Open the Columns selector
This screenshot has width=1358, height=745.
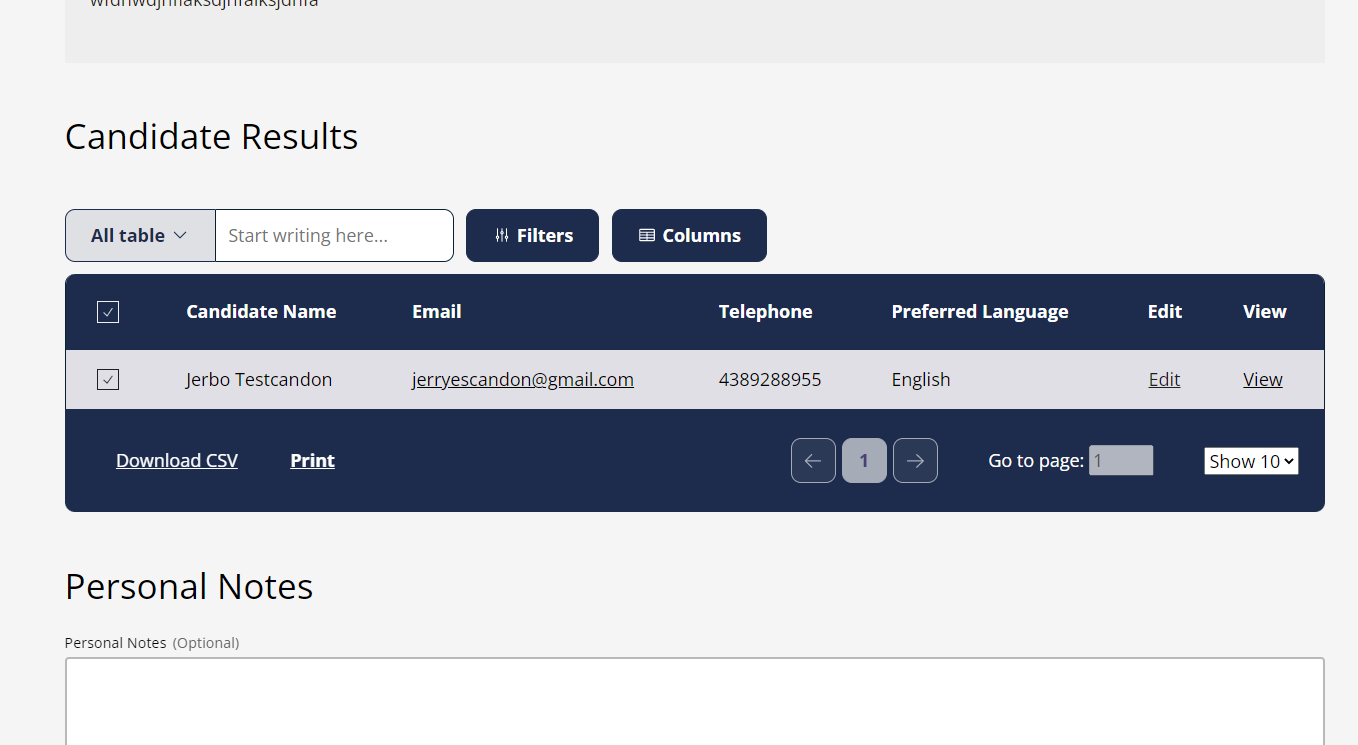689,235
